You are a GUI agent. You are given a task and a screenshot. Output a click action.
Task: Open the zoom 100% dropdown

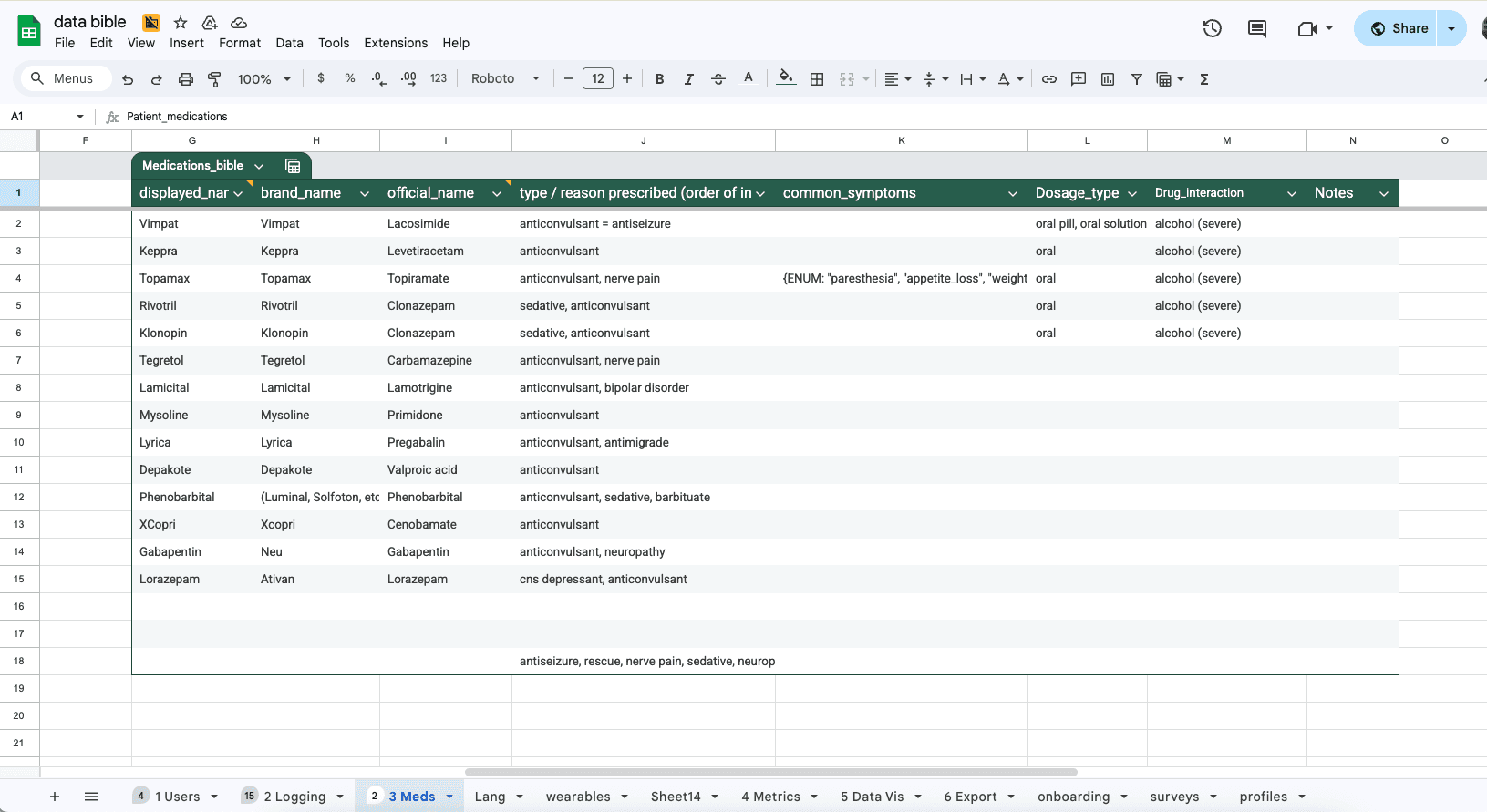(x=264, y=79)
